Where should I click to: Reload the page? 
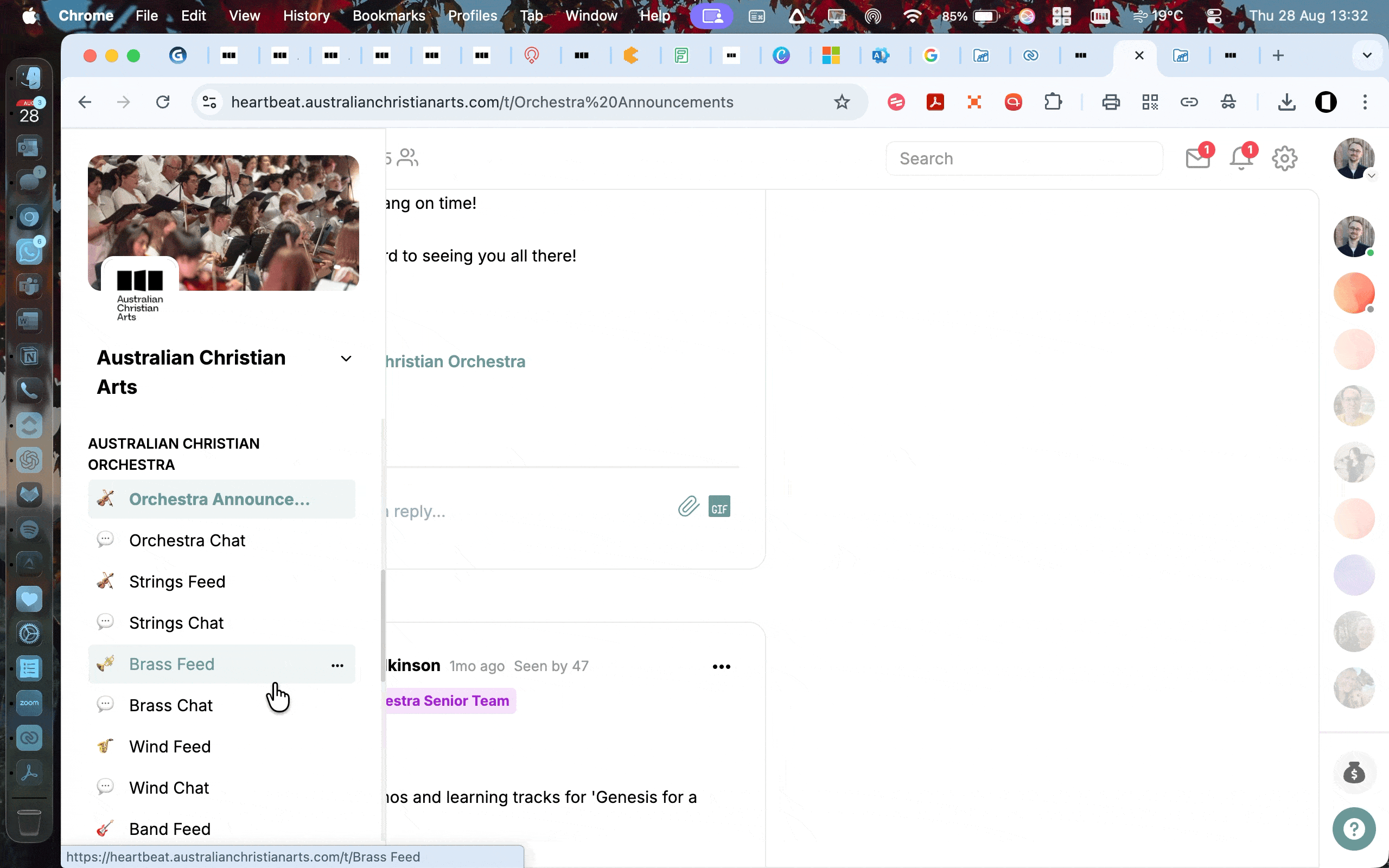pos(163,102)
